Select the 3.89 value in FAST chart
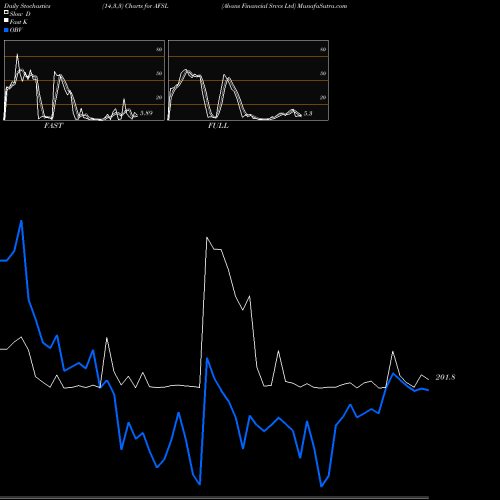Image resolution: width=500 pixels, height=500 pixels. (x=146, y=113)
